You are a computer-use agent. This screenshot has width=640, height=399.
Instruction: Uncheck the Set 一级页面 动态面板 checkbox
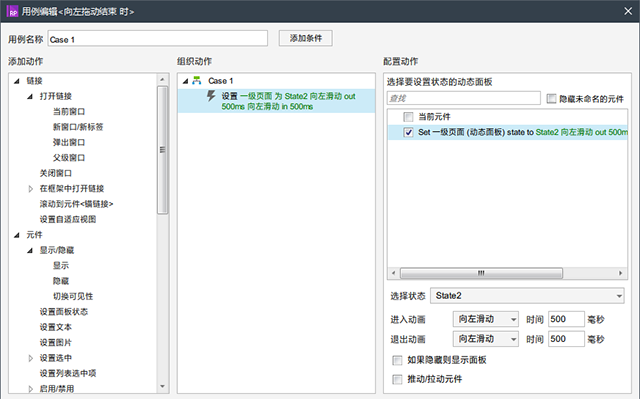coord(408,132)
